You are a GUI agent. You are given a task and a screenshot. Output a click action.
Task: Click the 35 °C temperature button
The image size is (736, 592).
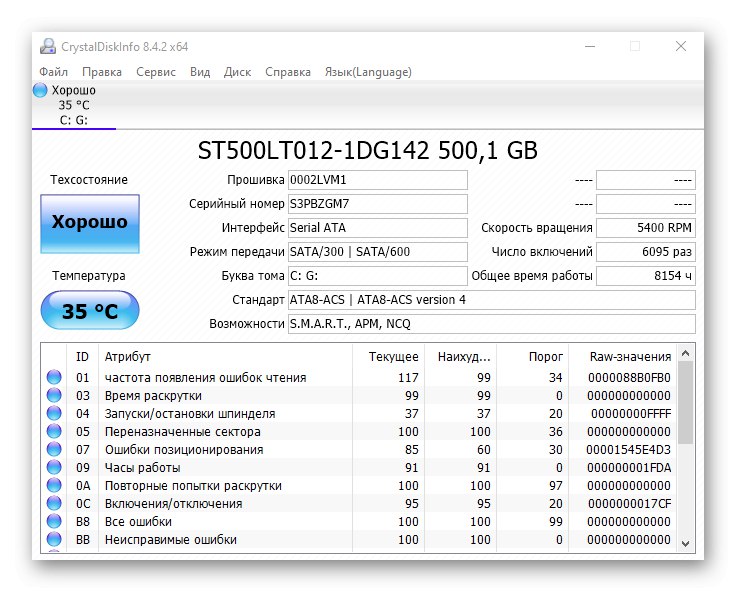(90, 311)
